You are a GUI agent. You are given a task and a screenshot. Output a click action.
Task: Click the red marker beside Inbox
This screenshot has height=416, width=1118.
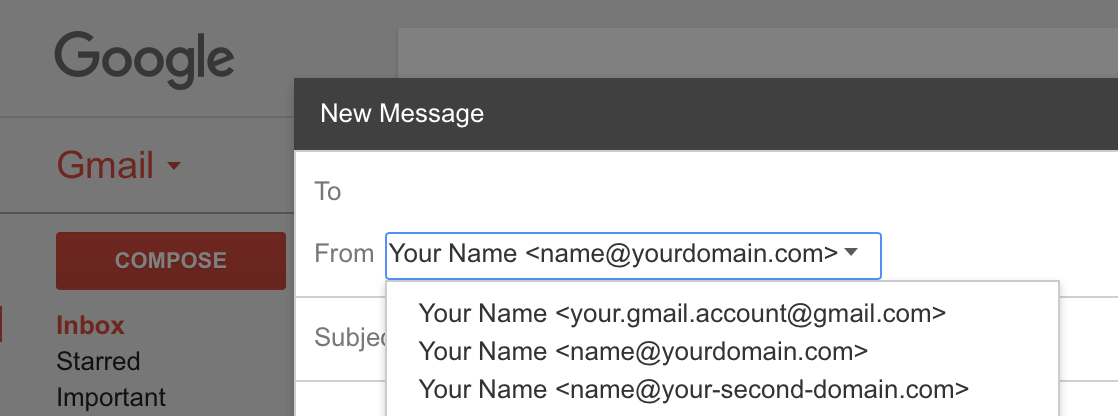click(x=1, y=325)
